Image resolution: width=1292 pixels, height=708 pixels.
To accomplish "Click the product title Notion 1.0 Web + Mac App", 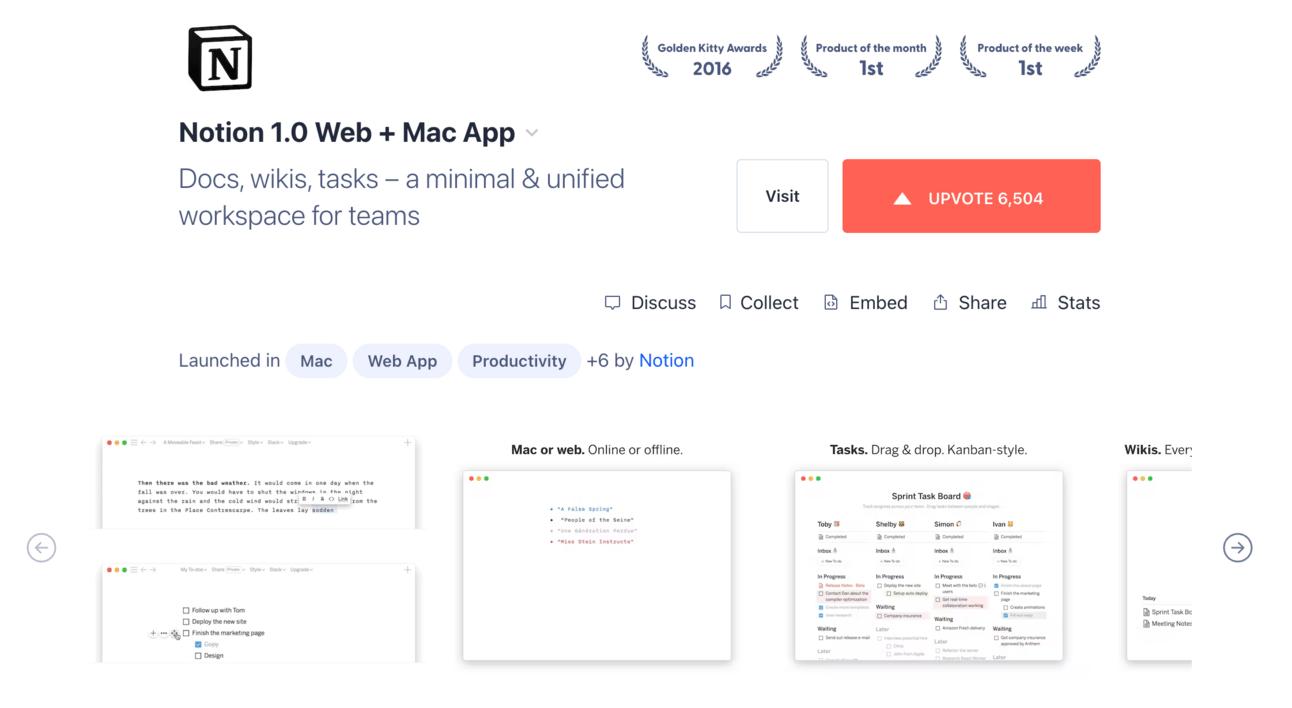I will pos(347,132).
